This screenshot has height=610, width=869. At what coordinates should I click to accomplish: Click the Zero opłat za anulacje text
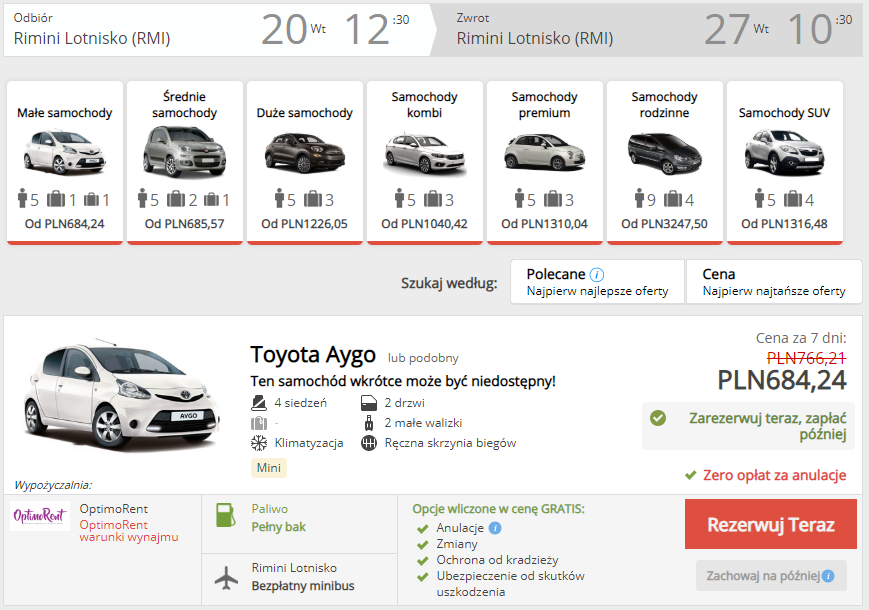(774, 475)
